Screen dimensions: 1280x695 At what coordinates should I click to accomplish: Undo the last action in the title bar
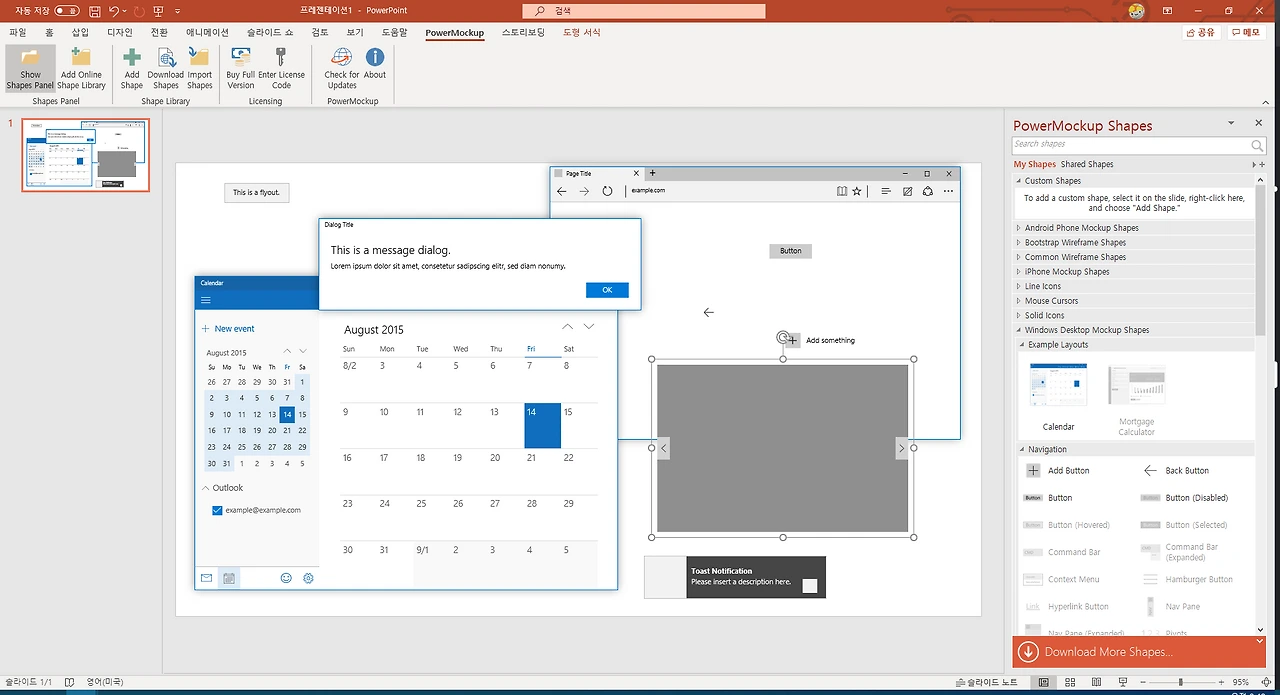click(x=114, y=11)
